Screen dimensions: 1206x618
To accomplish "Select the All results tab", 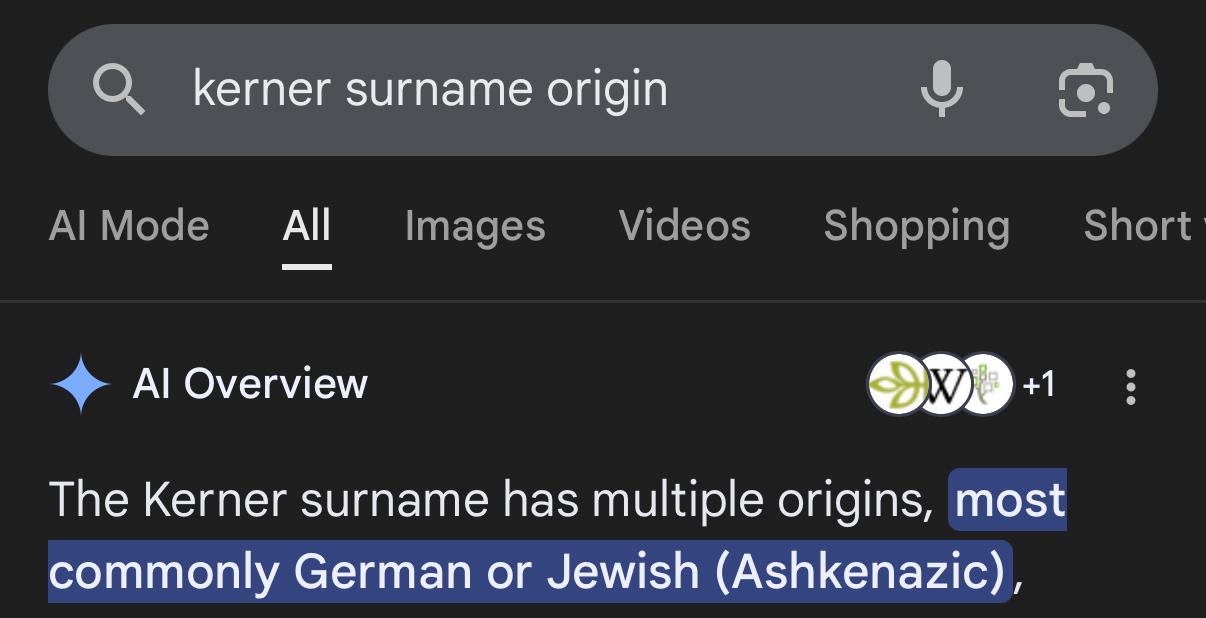I will pos(307,226).
